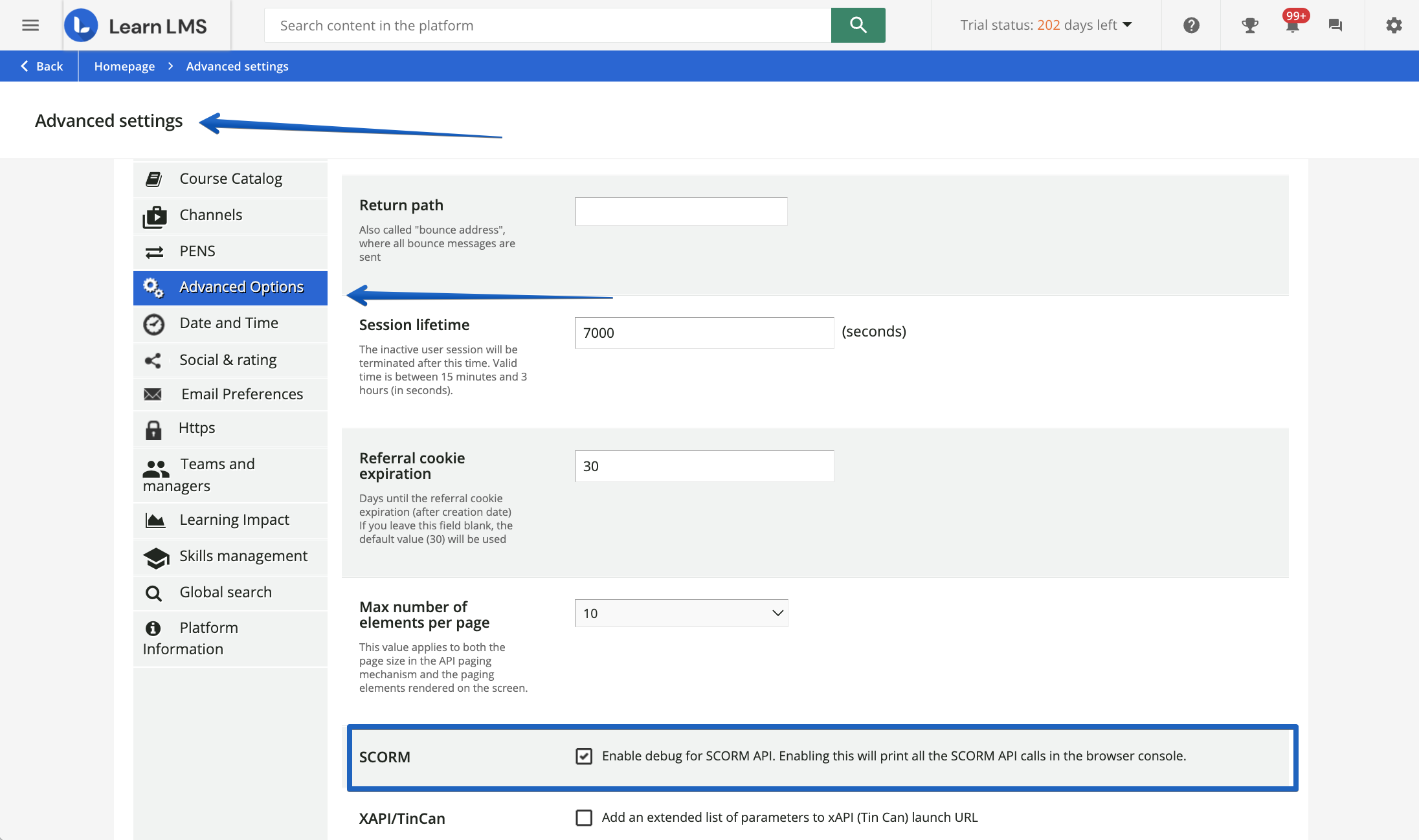This screenshot has width=1419, height=840.
Task: Change the value 10 in elements dropdown
Action: tap(680, 613)
